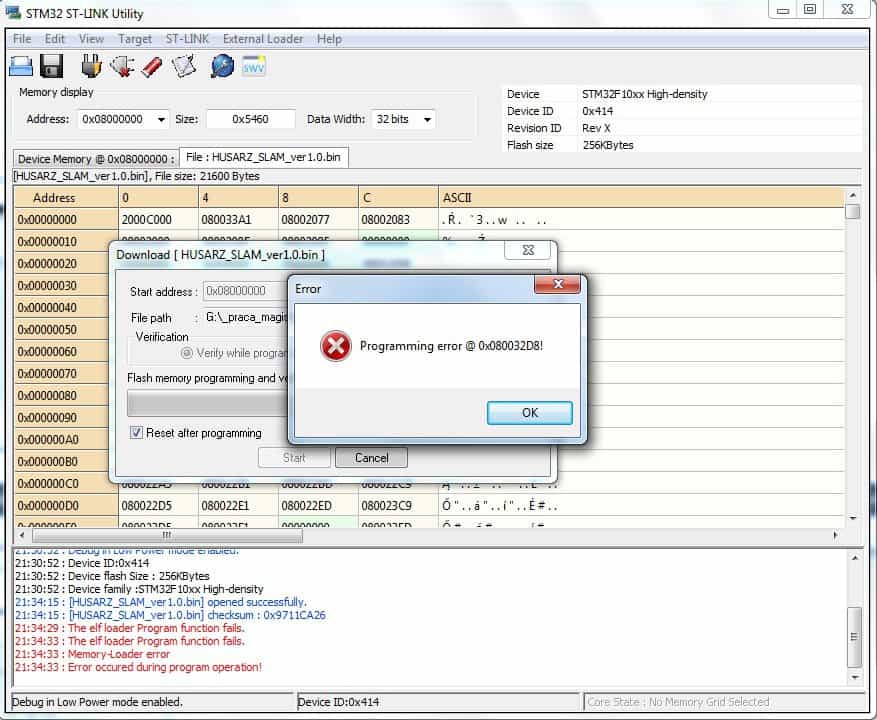Click the STM32 ST-LINK Utility title icon
877x720 pixels.
point(13,13)
